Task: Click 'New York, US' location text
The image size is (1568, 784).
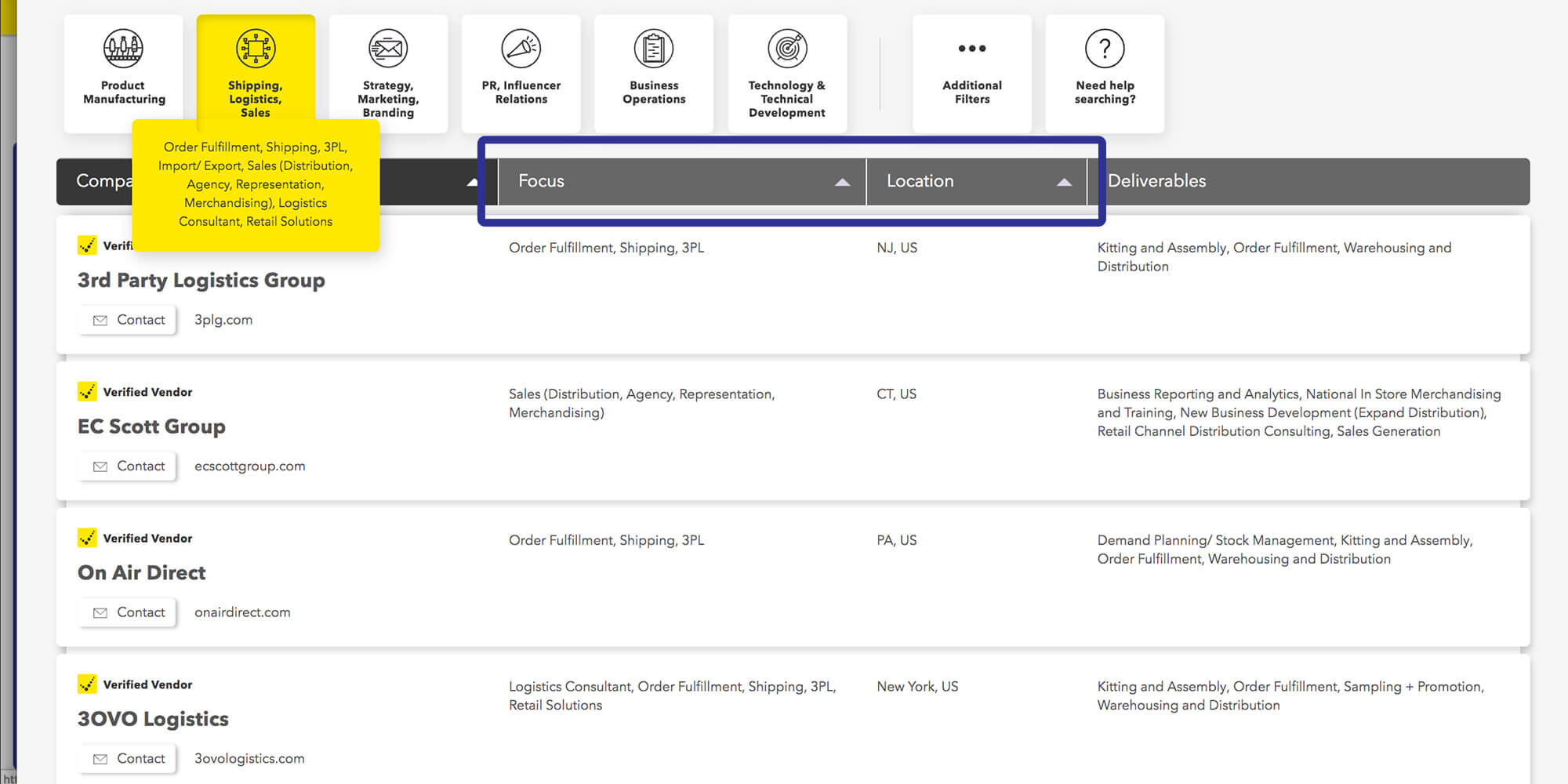Action: click(917, 687)
